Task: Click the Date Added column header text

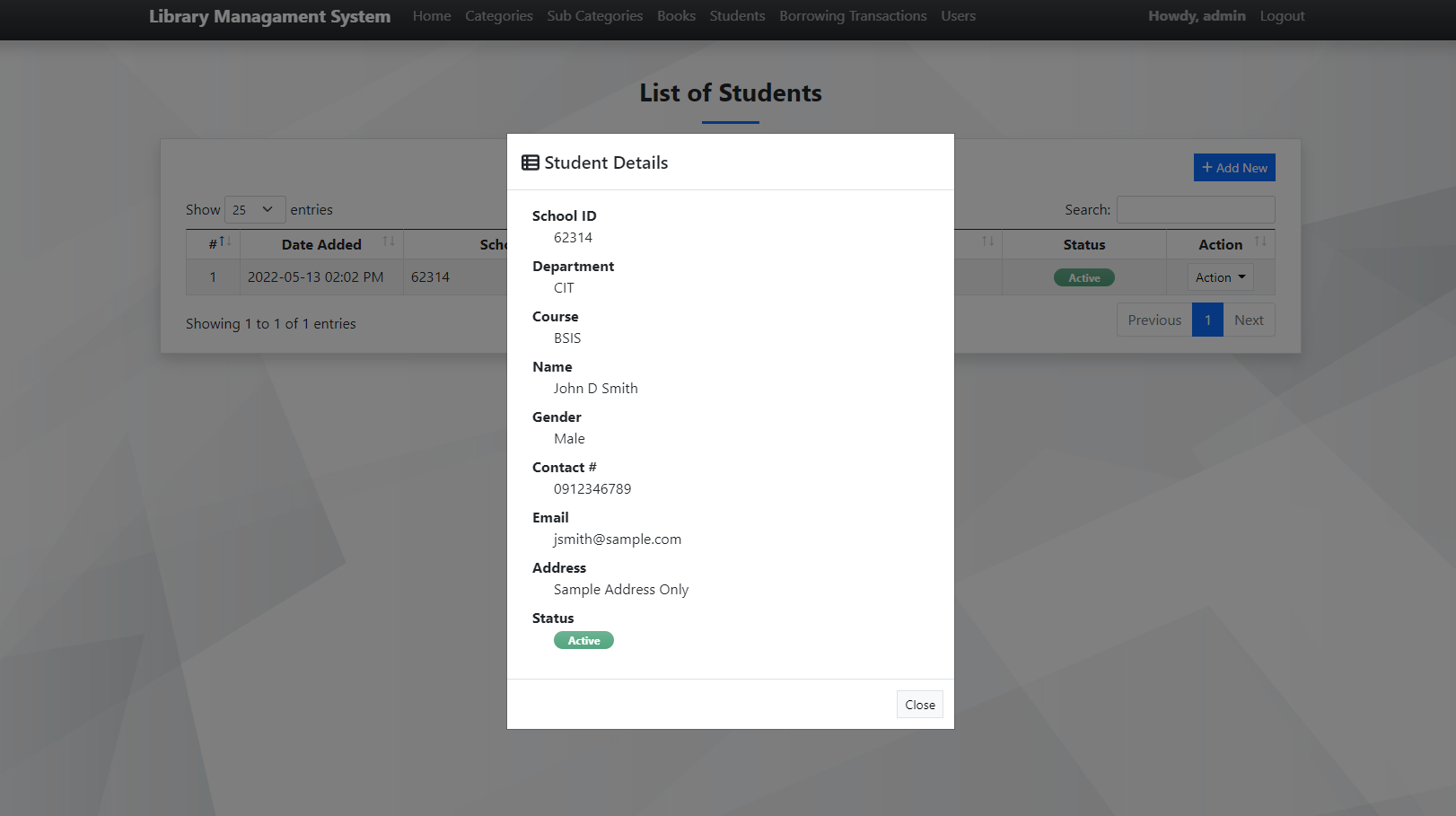Action: 321,244
